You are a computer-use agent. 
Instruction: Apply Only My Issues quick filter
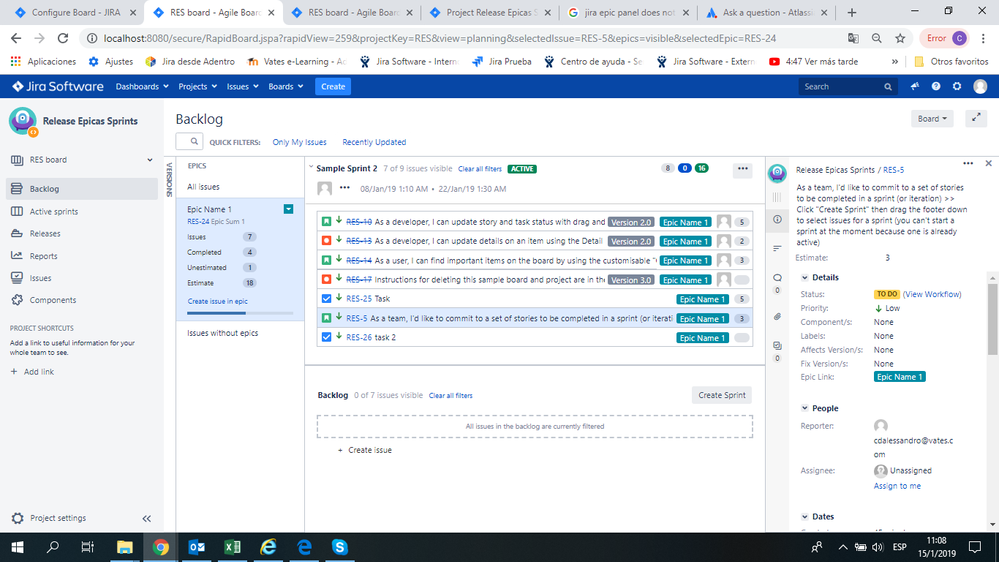coord(299,142)
